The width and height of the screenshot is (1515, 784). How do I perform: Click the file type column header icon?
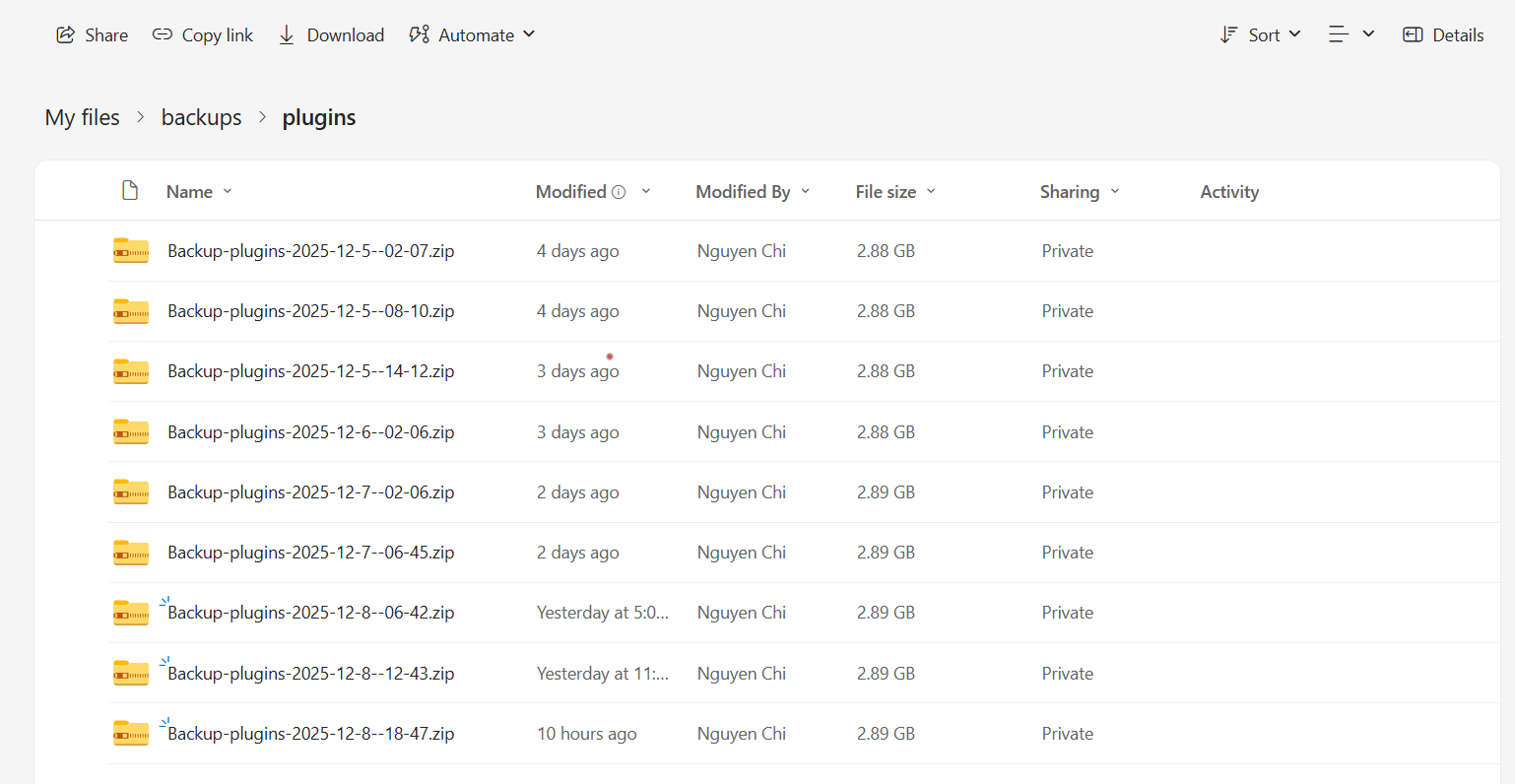pos(130,191)
